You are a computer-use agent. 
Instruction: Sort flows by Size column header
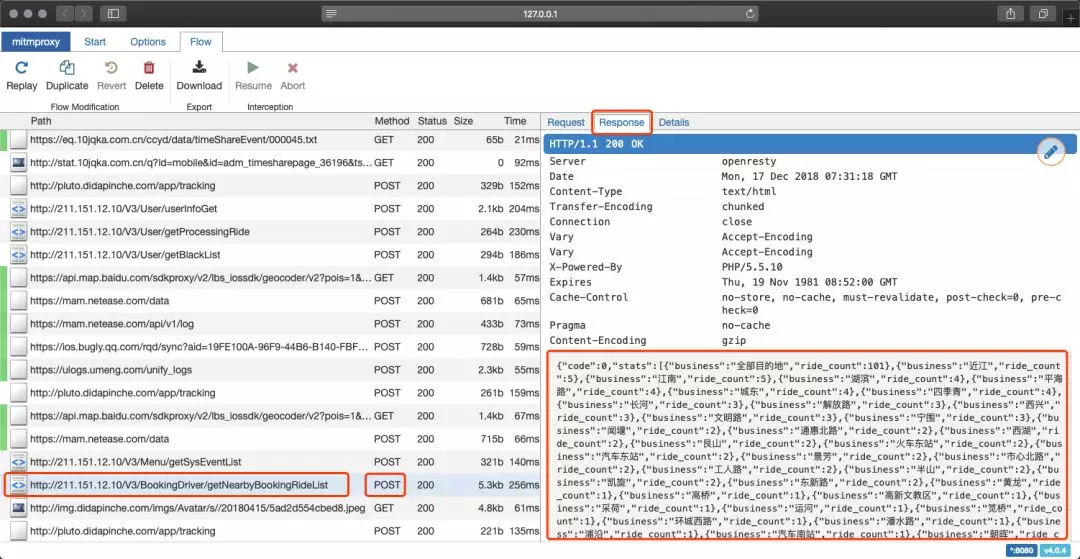pyautogui.click(x=464, y=120)
